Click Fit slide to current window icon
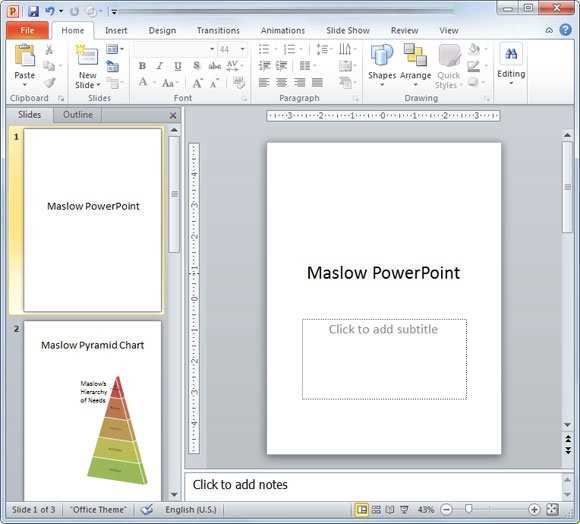580x524 pixels. (552, 510)
